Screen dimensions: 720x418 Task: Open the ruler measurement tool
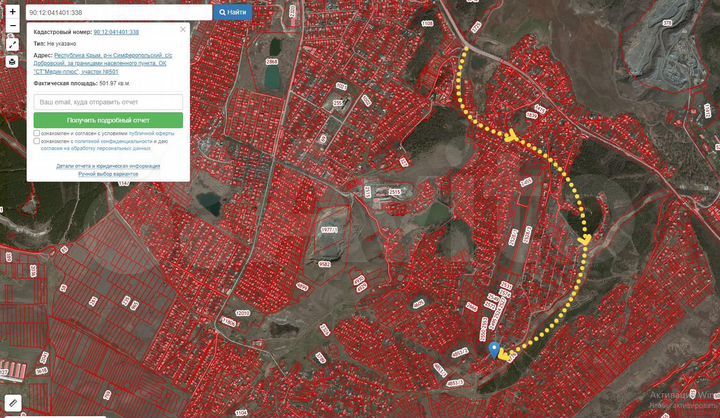[x=13, y=402]
